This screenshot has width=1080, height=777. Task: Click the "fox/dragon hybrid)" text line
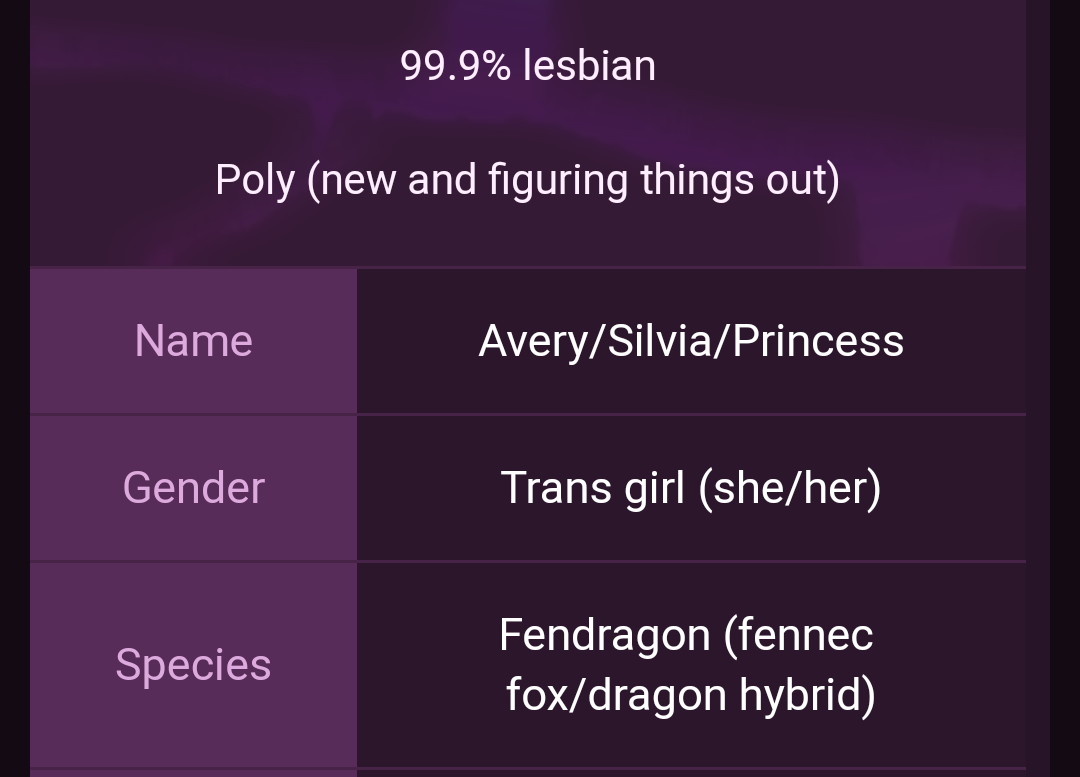coord(690,695)
